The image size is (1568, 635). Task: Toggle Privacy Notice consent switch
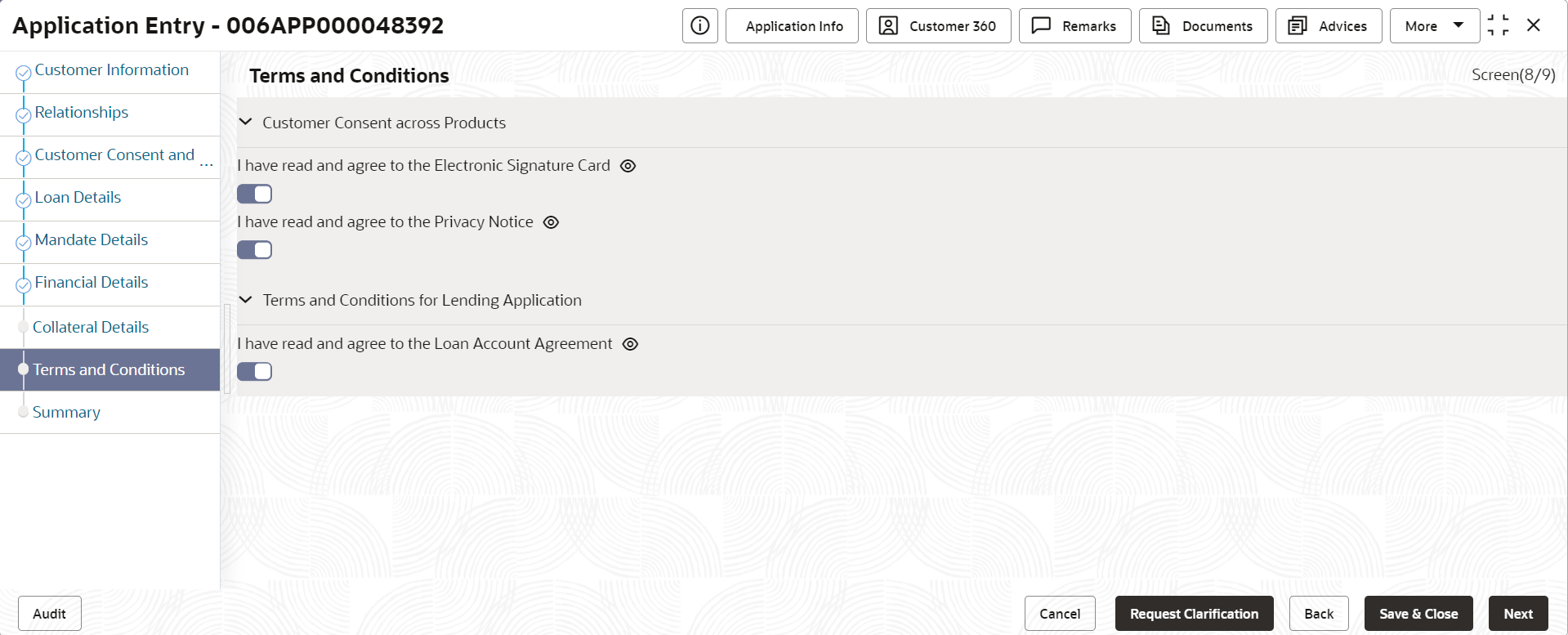(254, 250)
